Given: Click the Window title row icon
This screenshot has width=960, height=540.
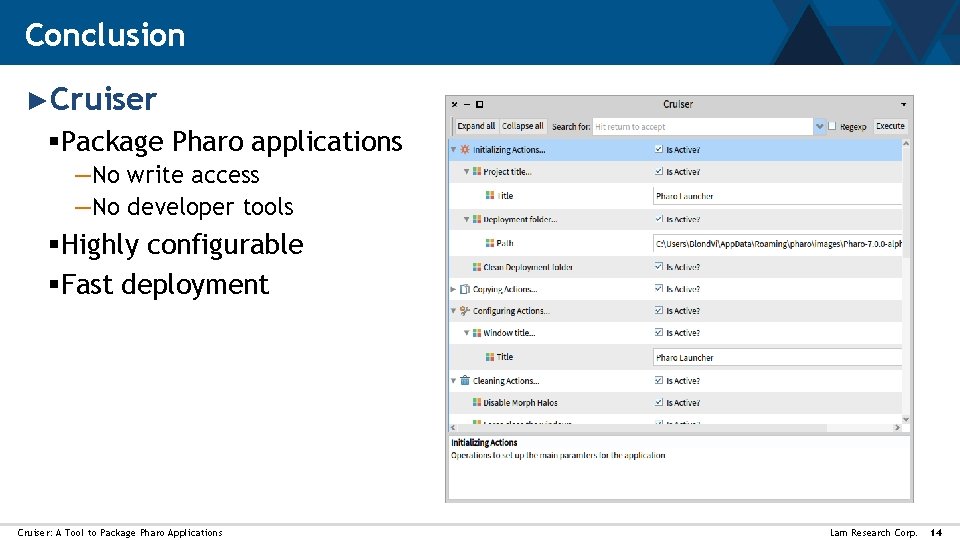Looking at the screenshot, I should coord(477,333).
